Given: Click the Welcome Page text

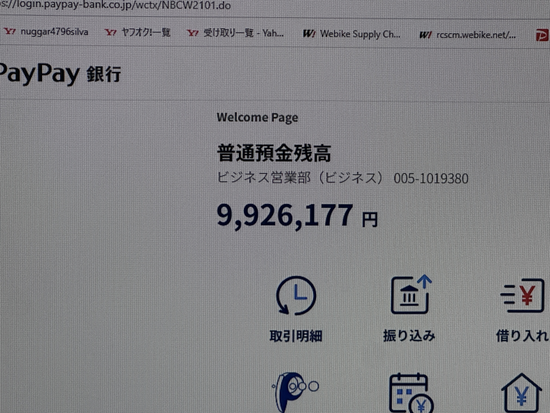Looking at the screenshot, I should [x=257, y=118].
